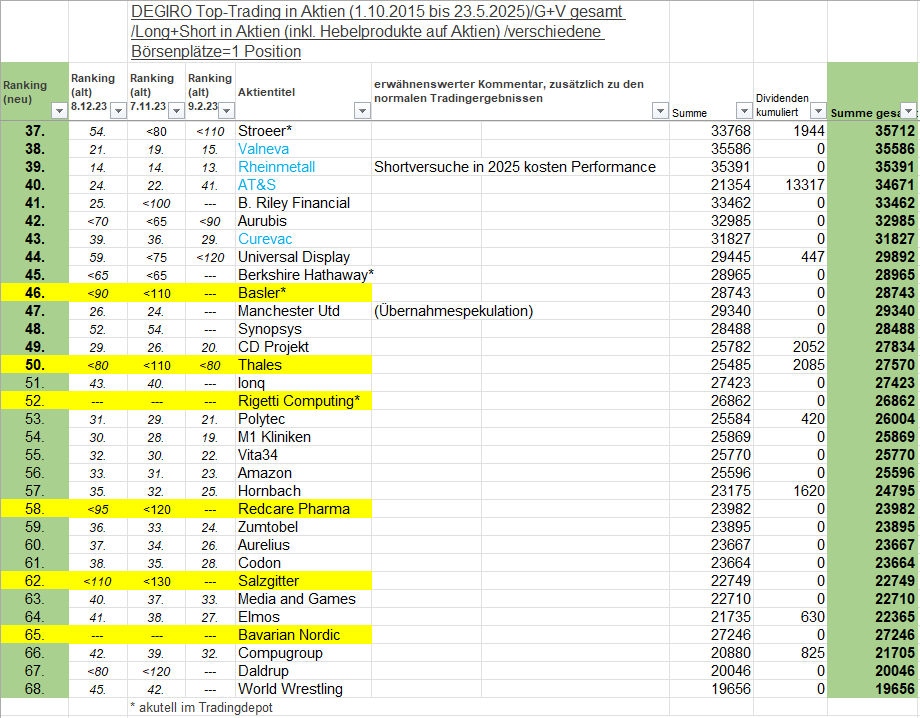Viewport: 920px width, 718px height.
Task: Click dividend value 447 for Universal Display
Action: [813, 257]
